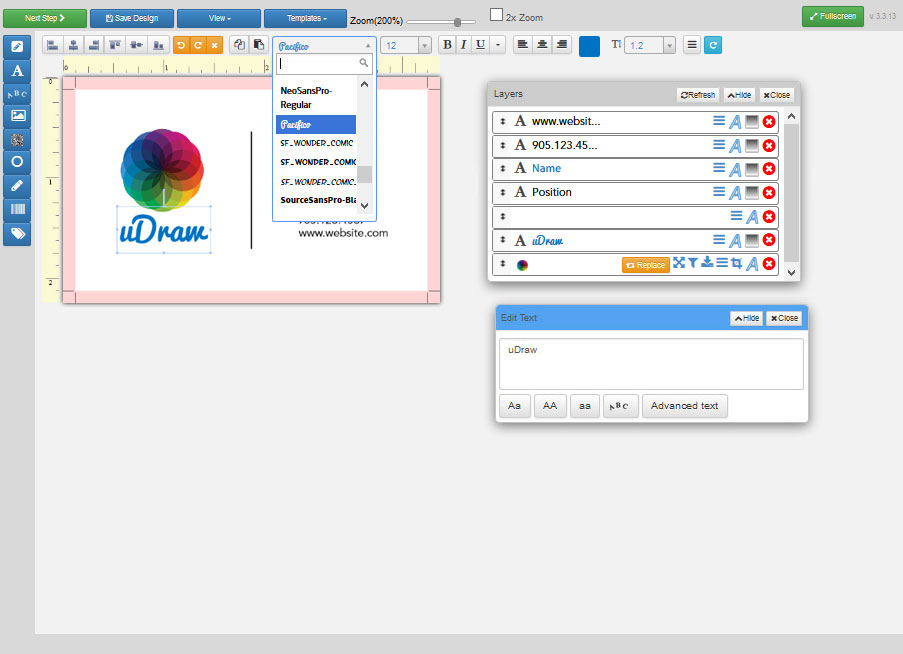Toggle bold text formatting

[x=447, y=45]
